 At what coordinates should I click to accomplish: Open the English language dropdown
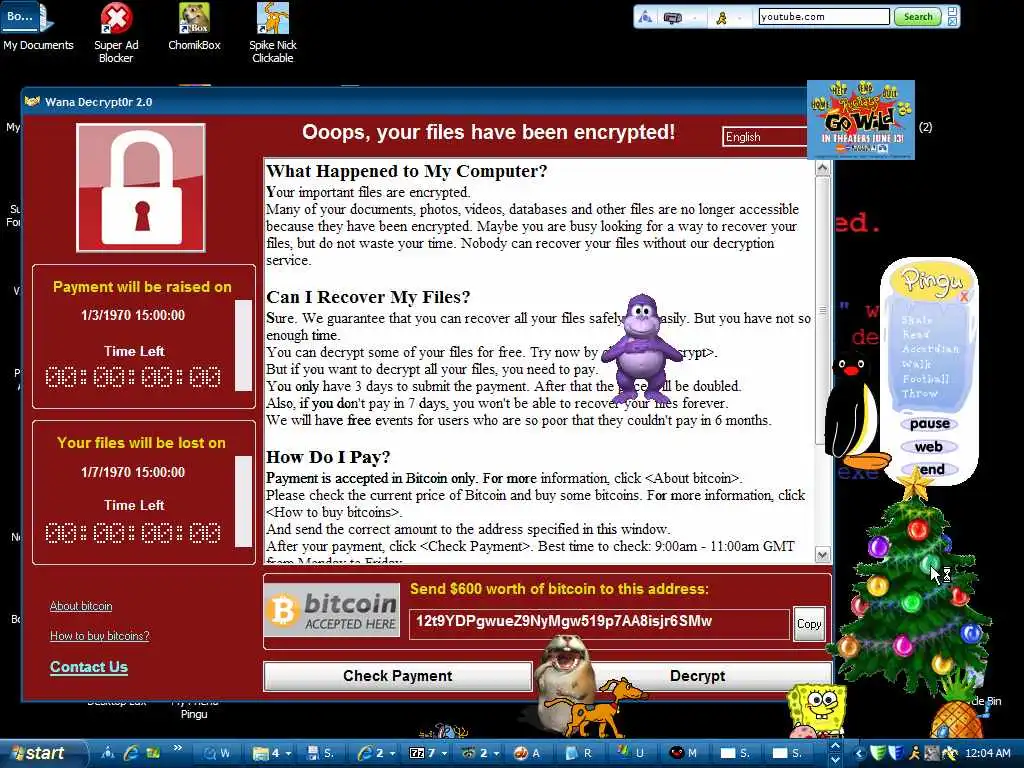click(x=765, y=136)
